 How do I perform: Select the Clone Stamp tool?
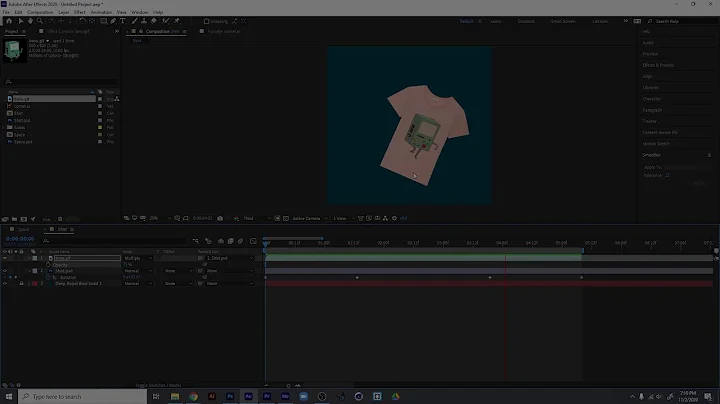144,21
